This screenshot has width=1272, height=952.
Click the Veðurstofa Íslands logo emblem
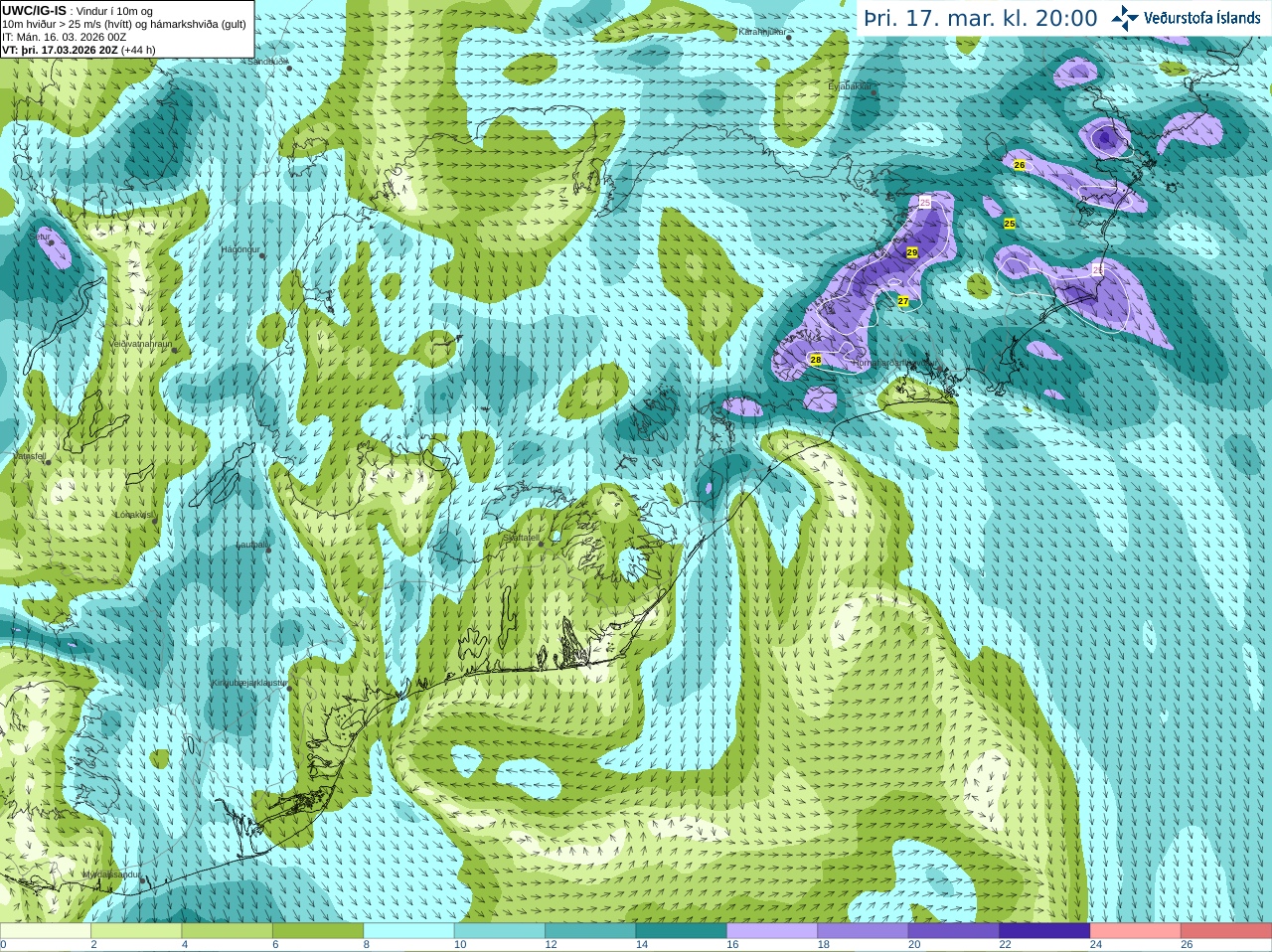[x=1124, y=18]
